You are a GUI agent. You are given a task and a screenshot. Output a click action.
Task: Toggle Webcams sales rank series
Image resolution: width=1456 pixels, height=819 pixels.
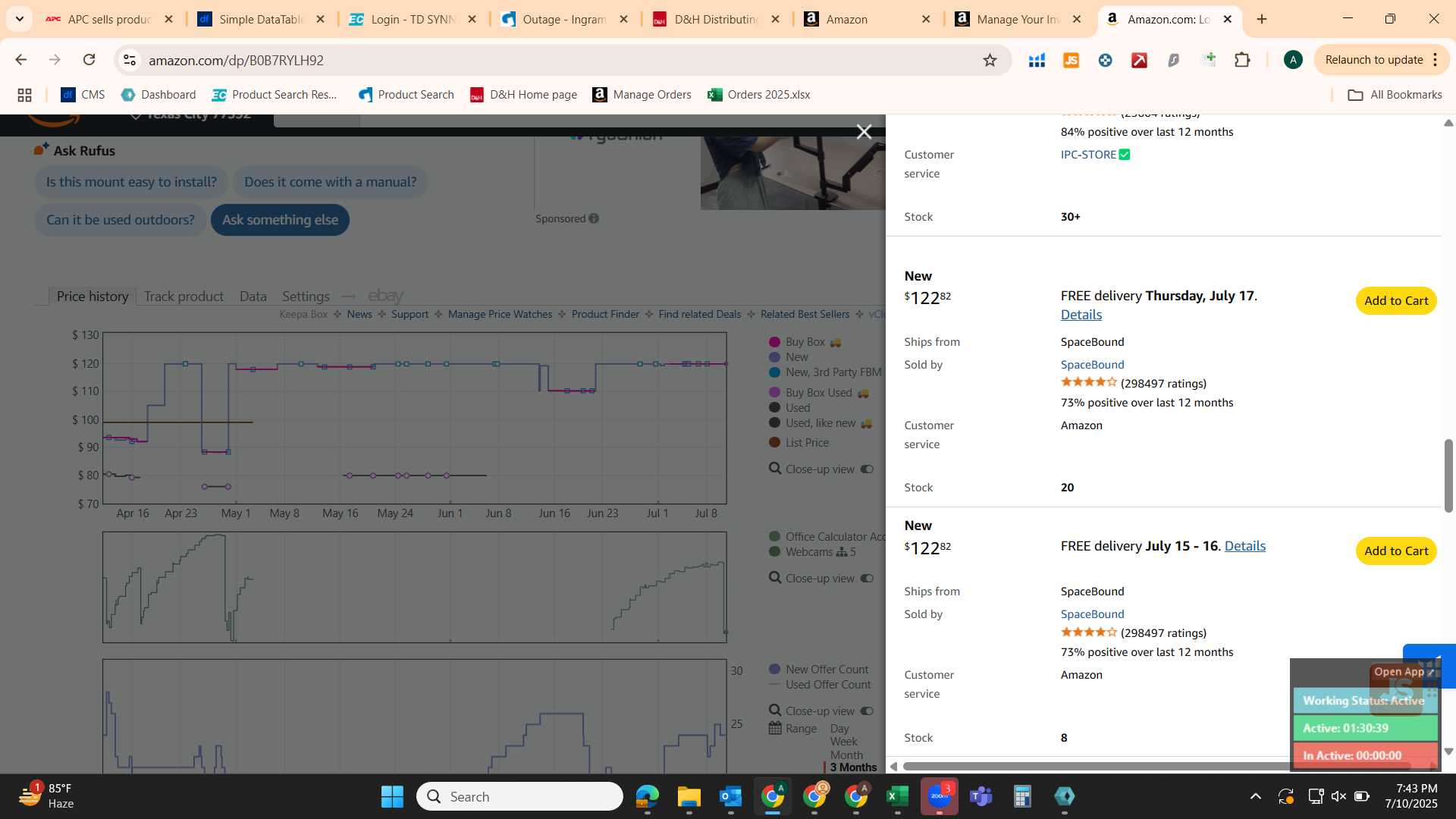point(812,552)
